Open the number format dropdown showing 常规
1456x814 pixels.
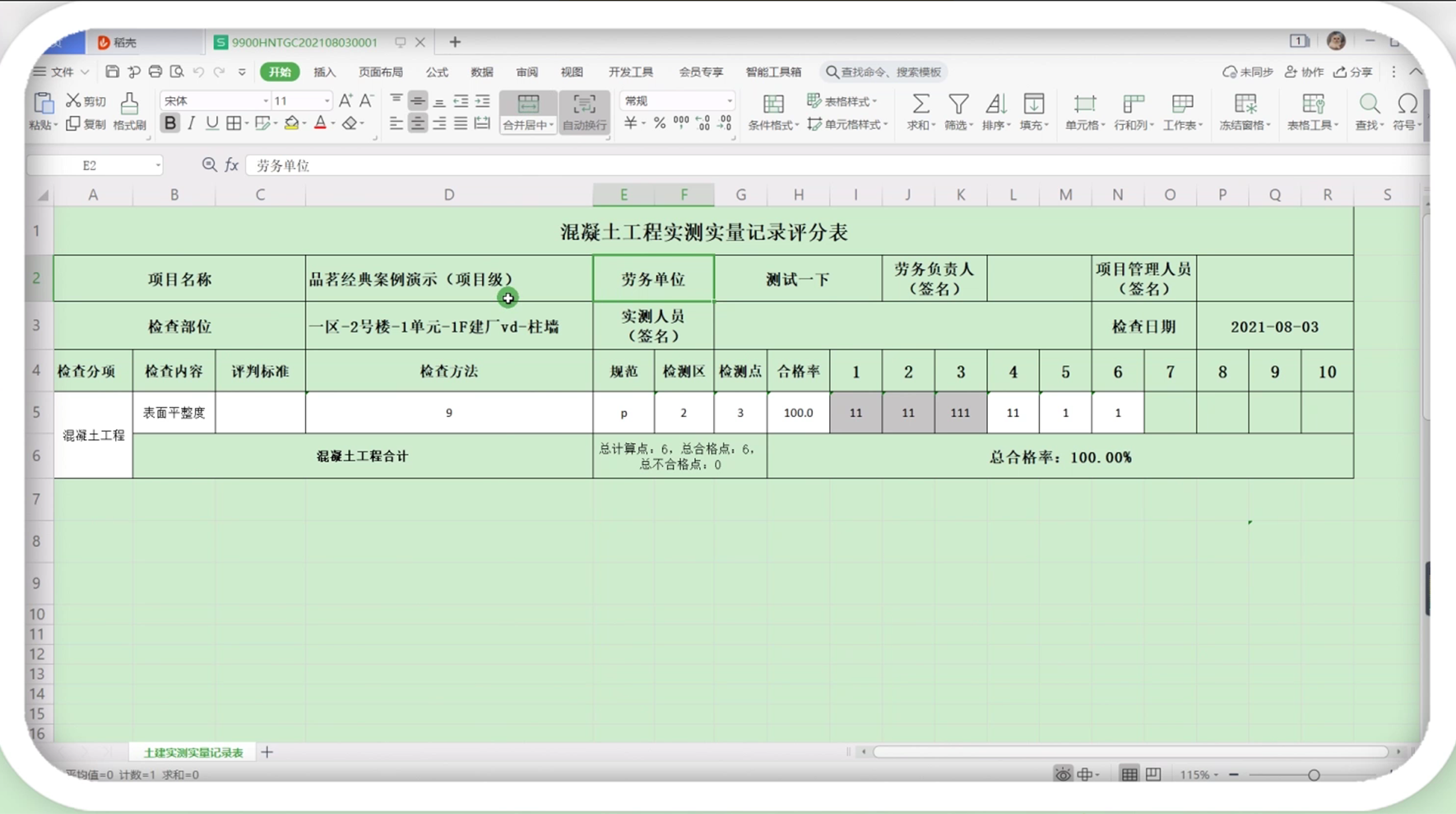[729, 101]
